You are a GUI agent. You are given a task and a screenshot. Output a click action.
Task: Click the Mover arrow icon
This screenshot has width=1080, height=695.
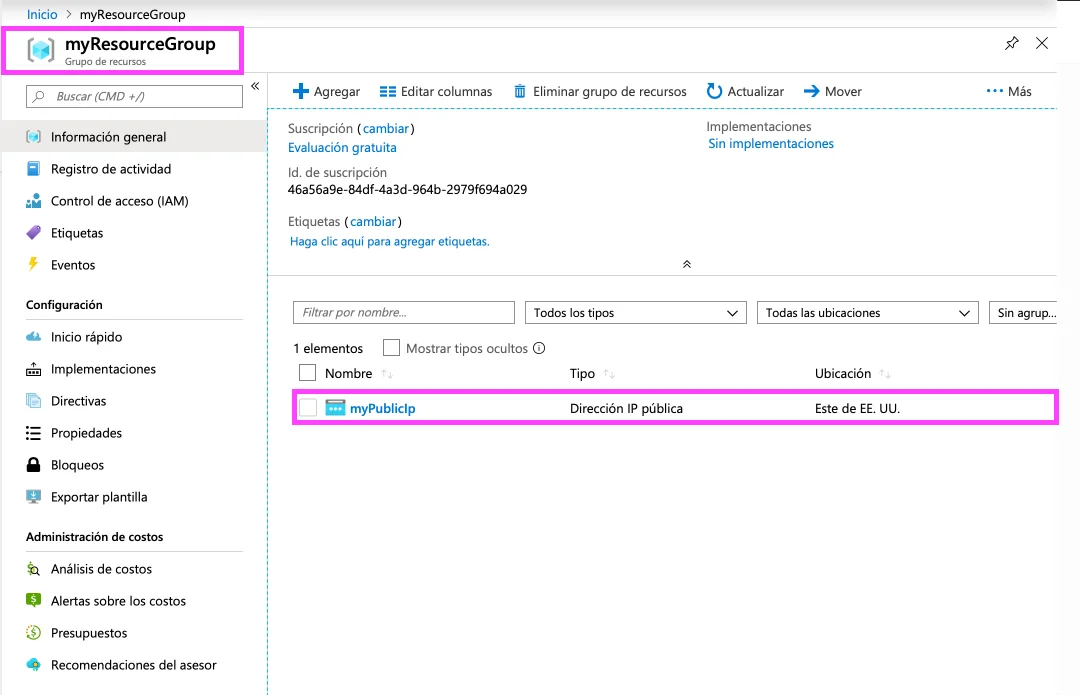(811, 92)
